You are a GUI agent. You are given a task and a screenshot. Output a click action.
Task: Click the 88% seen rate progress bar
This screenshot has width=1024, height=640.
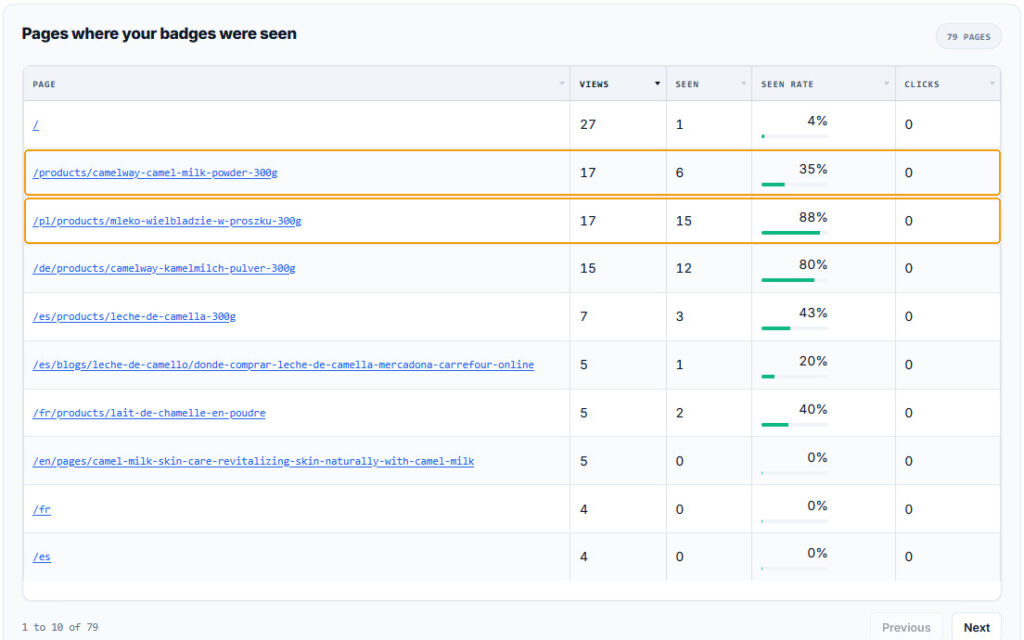coord(794,232)
